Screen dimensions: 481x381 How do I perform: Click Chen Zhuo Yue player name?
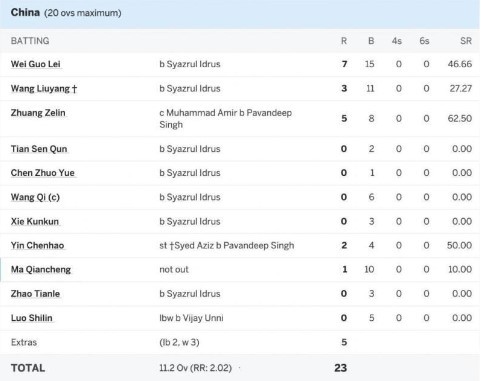coord(43,173)
